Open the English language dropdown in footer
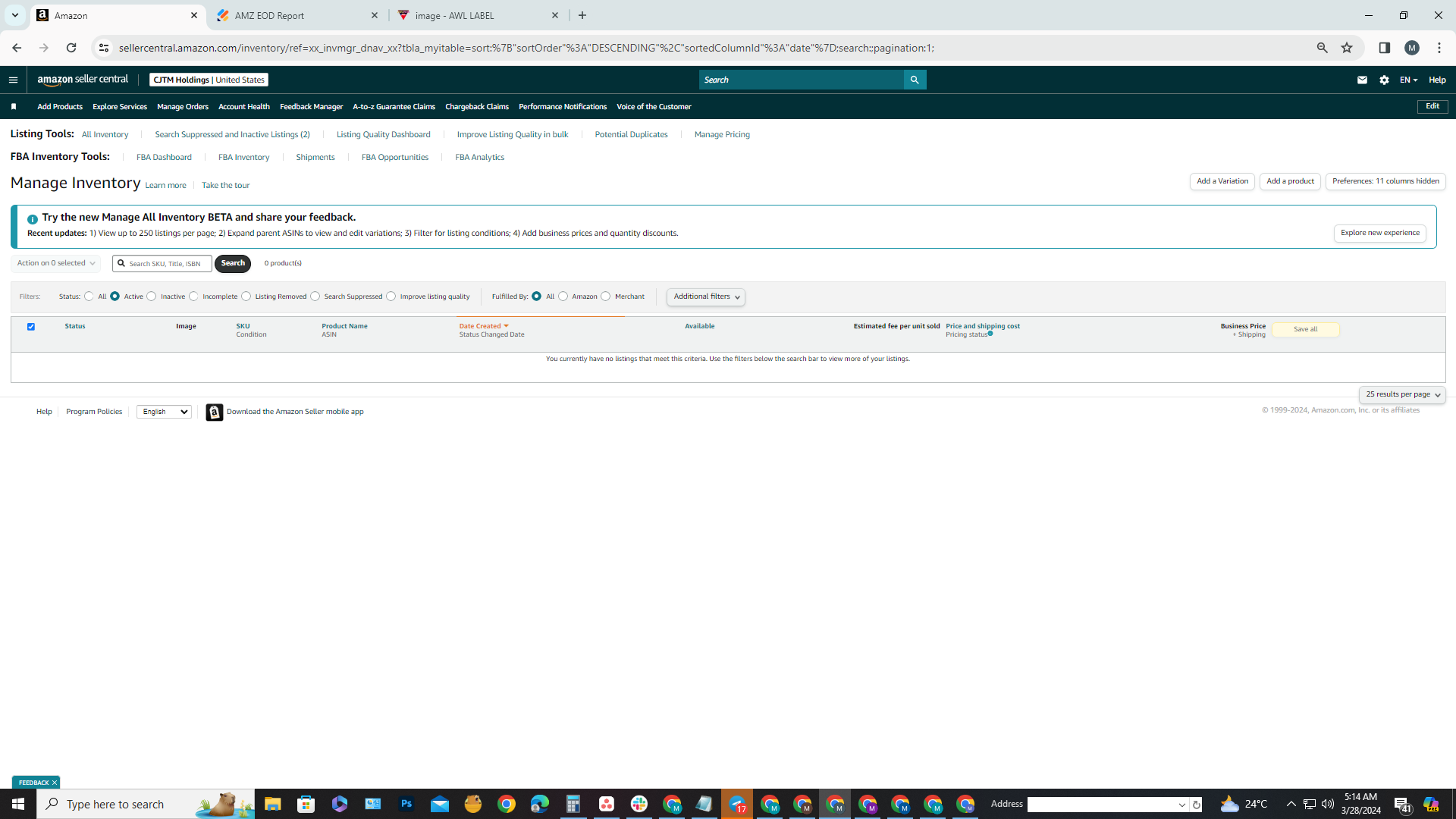Image resolution: width=1456 pixels, height=819 pixels. click(x=164, y=412)
